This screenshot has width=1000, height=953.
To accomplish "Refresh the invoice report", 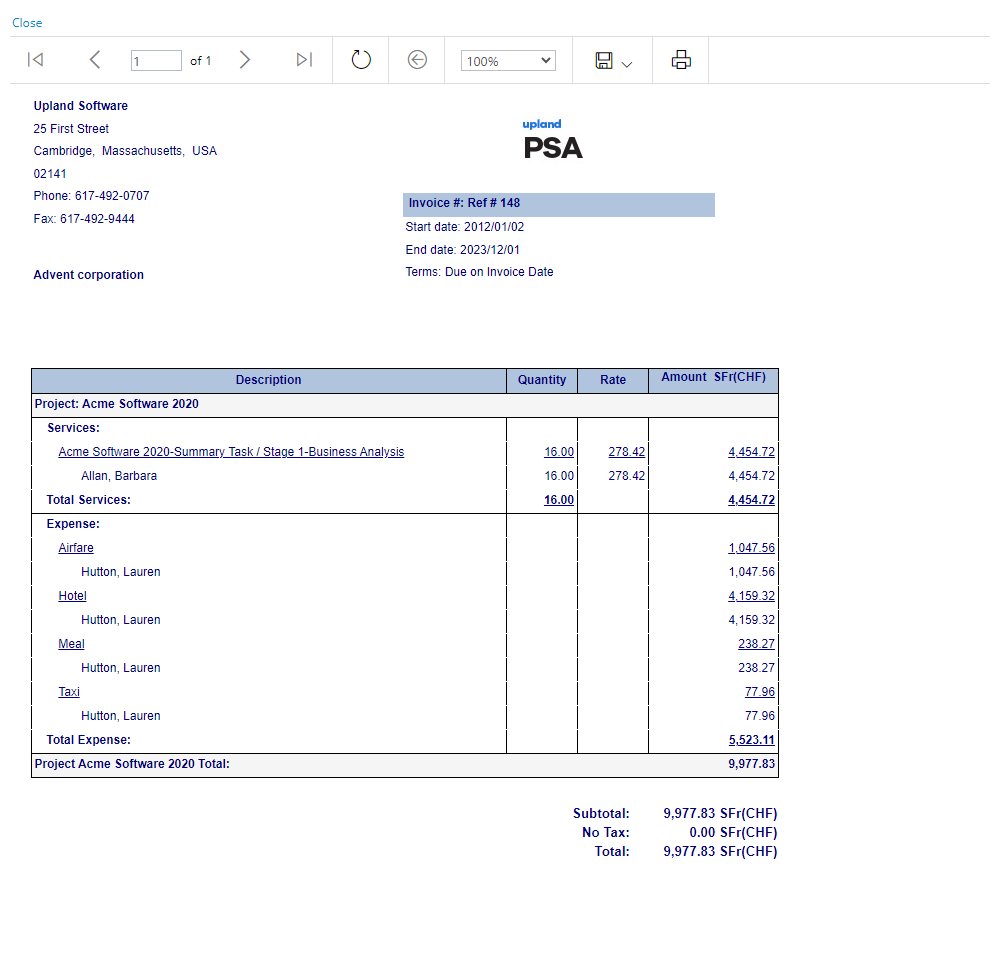I will click(x=361, y=60).
